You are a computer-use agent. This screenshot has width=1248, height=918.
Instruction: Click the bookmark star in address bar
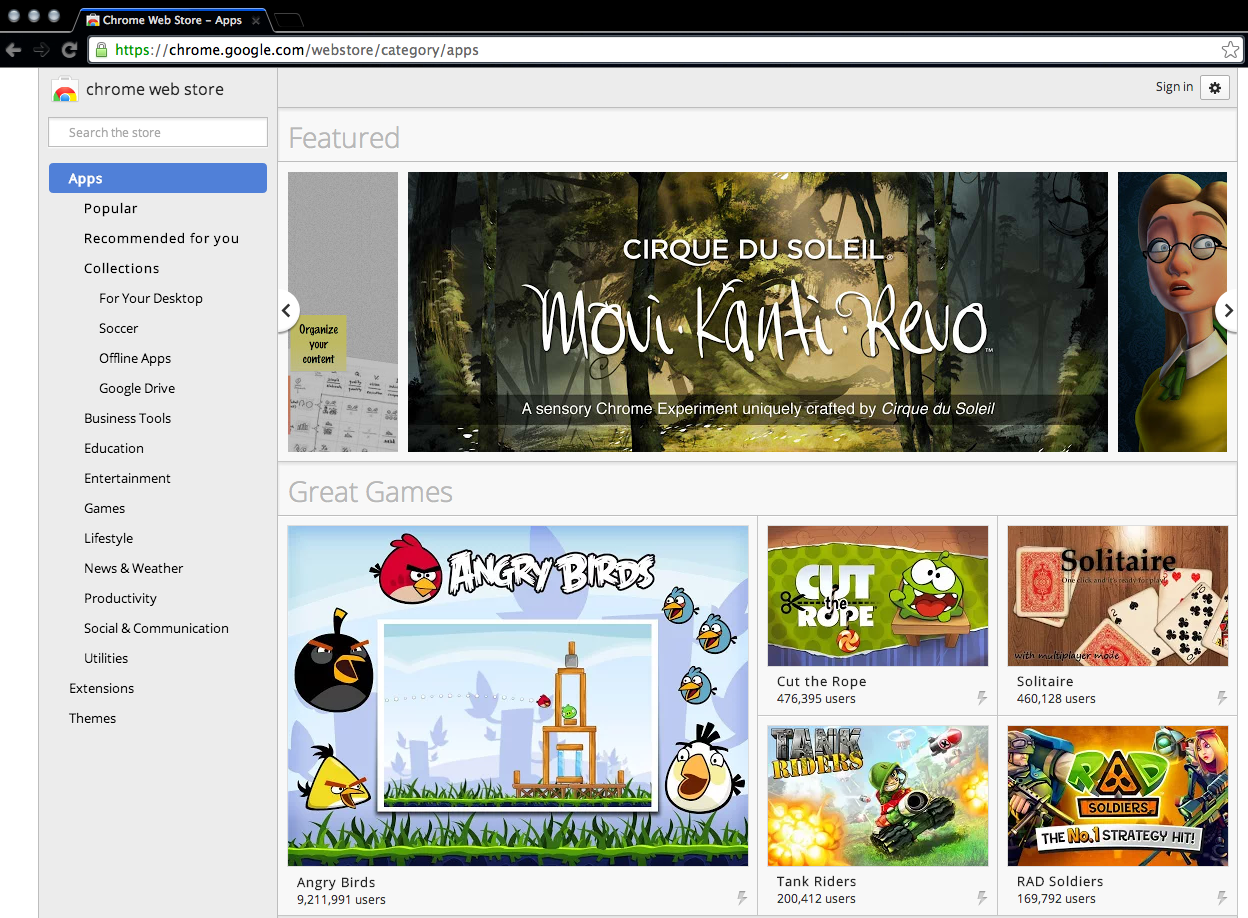[1229, 50]
